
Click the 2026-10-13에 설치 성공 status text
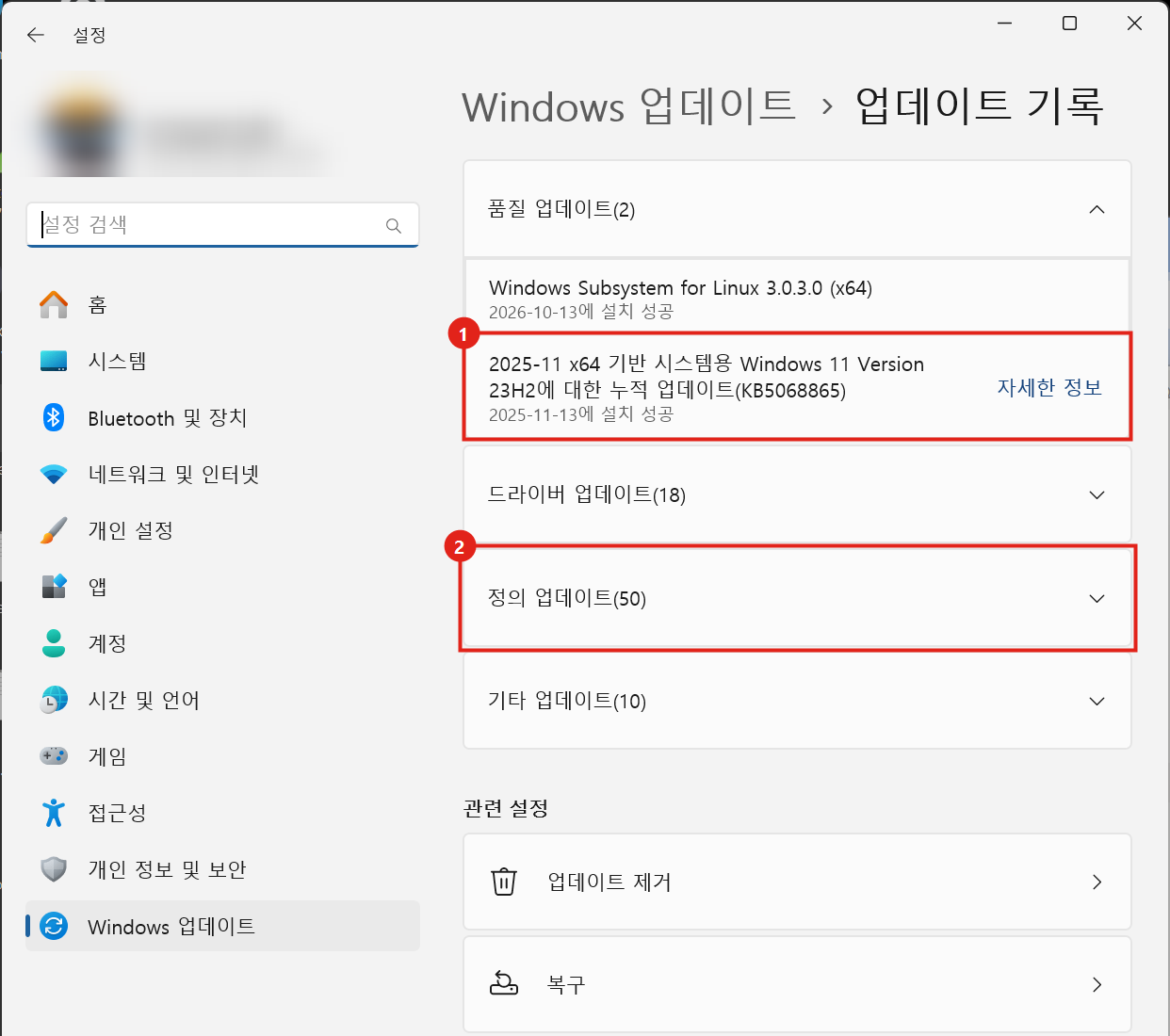tap(581, 312)
